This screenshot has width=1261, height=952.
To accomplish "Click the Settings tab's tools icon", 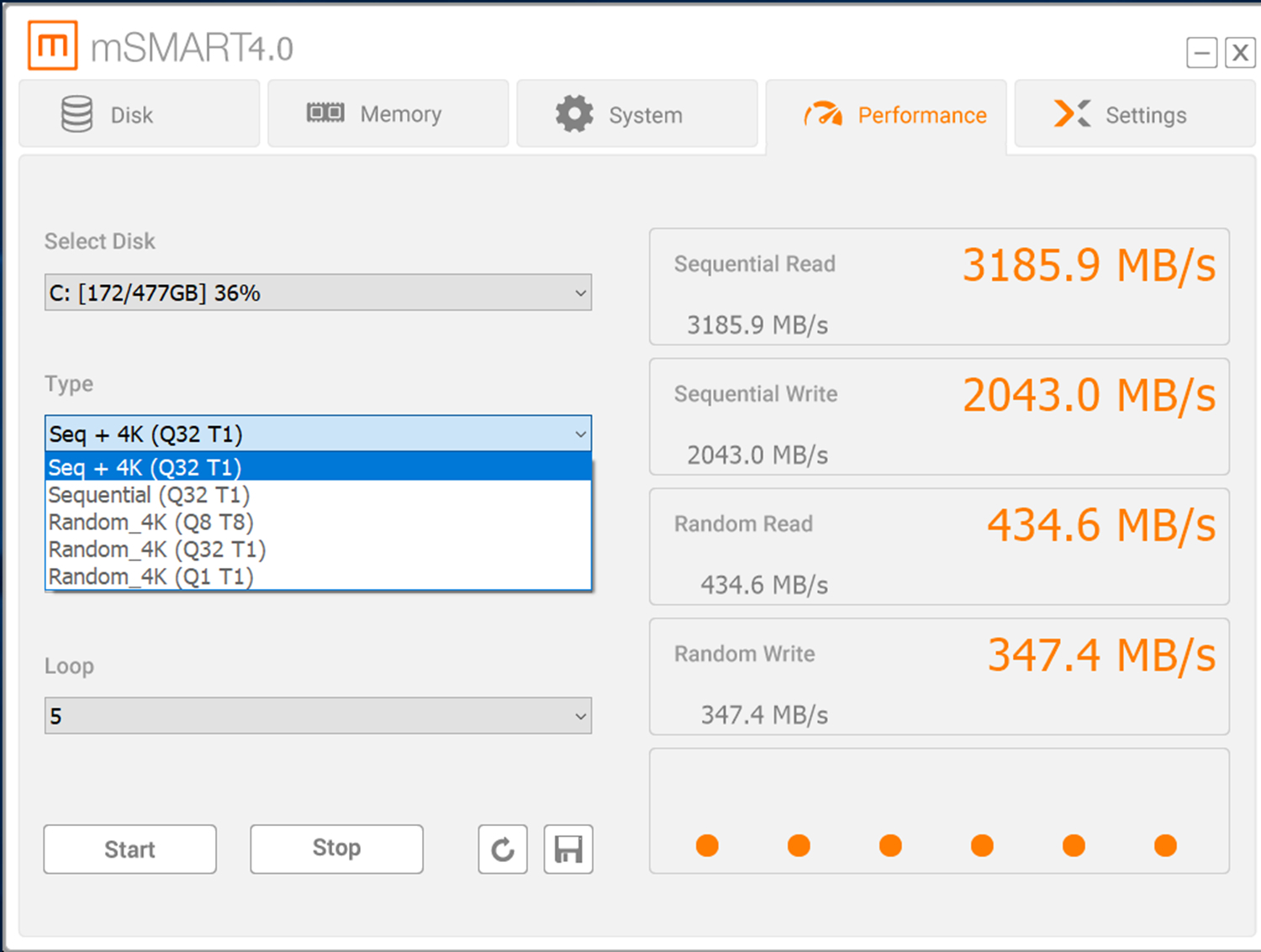I will click(1072, 113).
